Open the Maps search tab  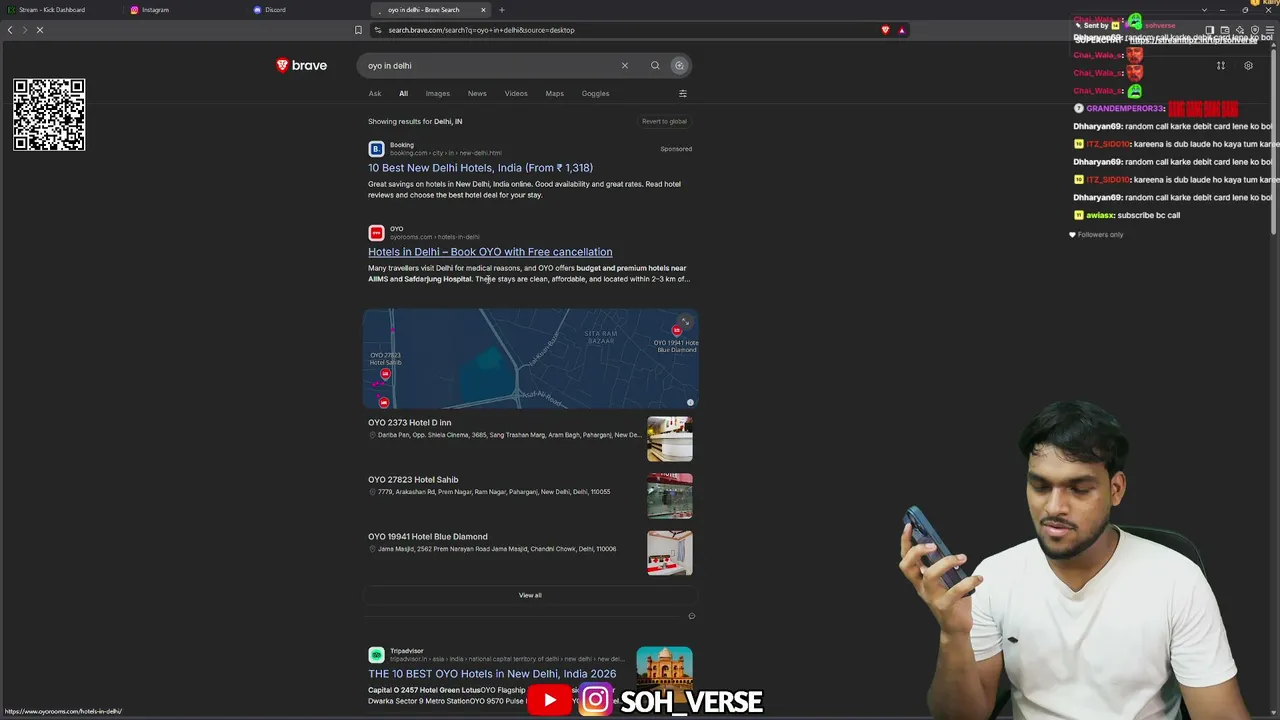(x=555, y=94)
